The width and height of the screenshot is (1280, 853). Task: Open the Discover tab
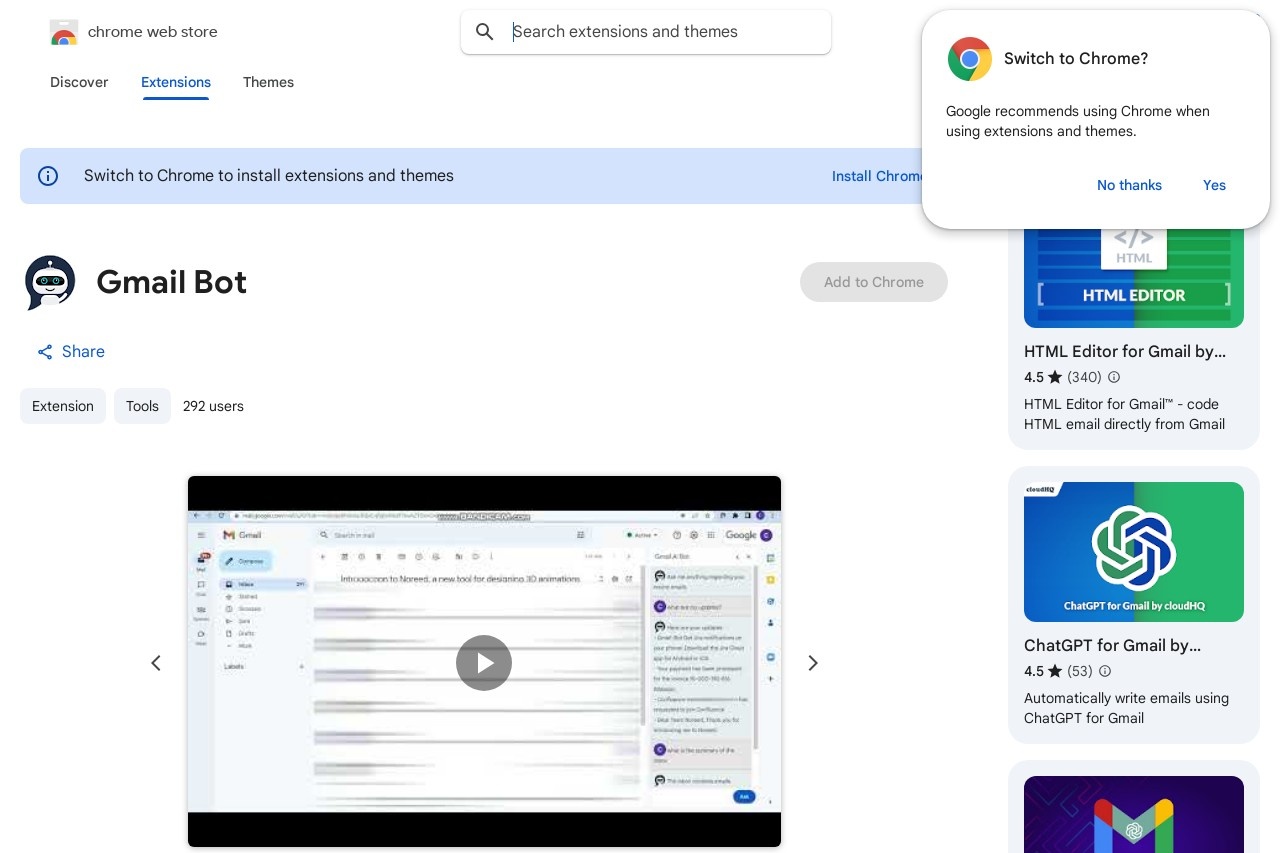click(79, 82)
